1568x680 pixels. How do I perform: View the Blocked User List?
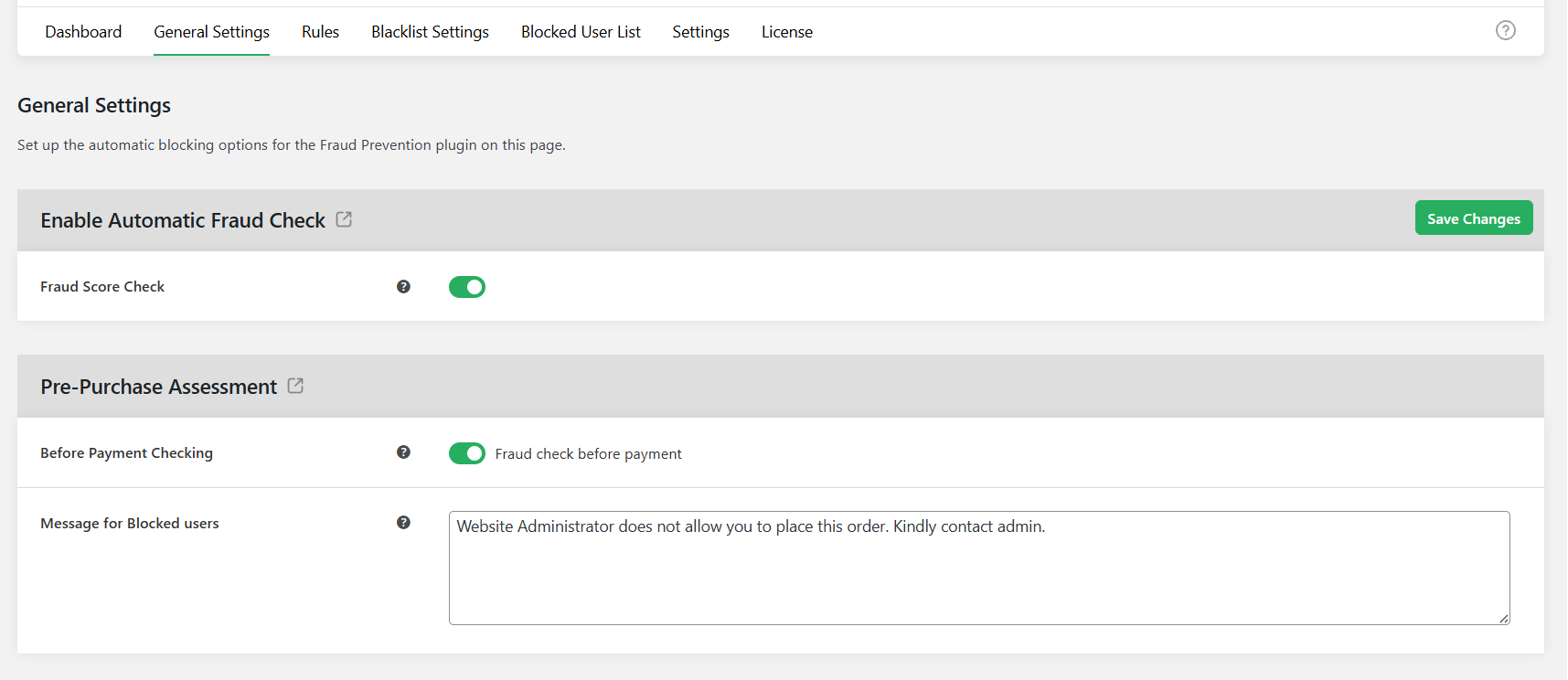pos(581,31)
